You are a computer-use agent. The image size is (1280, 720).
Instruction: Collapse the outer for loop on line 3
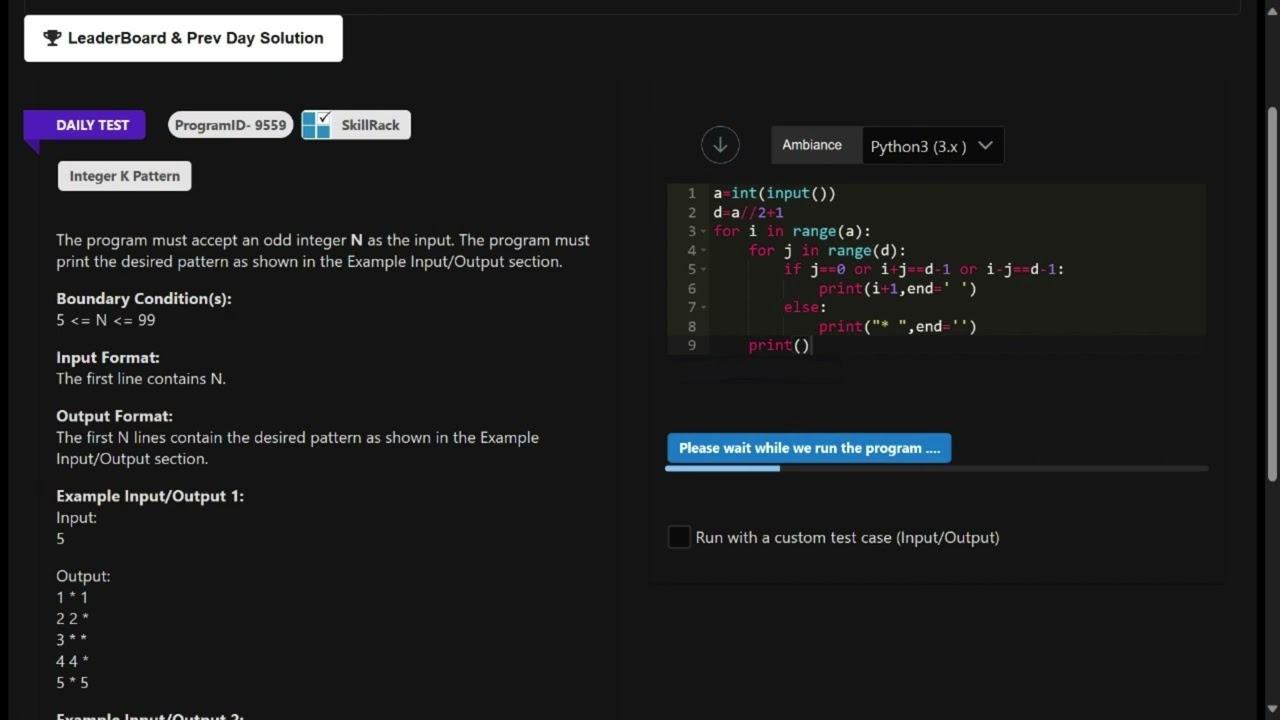(x=704, y=232)
